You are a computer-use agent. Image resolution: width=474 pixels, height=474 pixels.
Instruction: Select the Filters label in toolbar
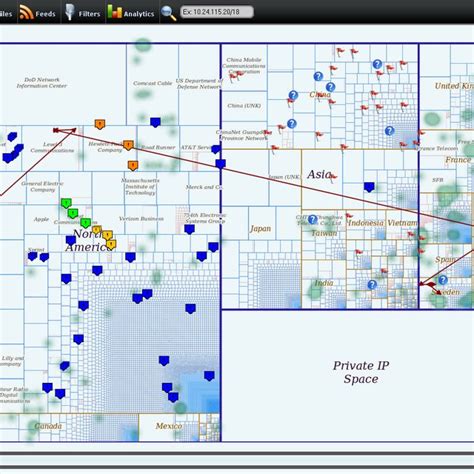[89, 14]
